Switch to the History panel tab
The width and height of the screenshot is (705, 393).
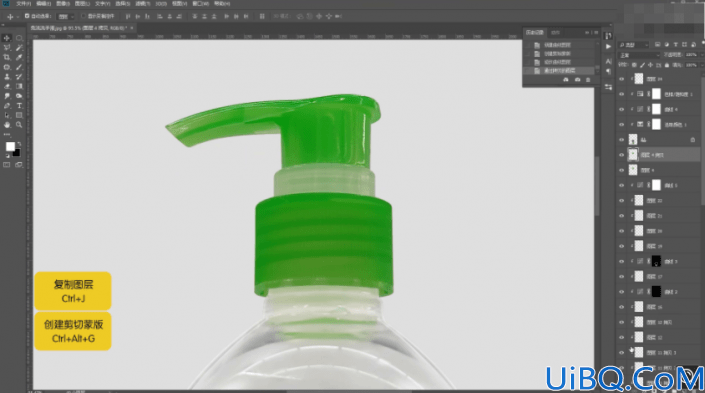click(535, 32)
